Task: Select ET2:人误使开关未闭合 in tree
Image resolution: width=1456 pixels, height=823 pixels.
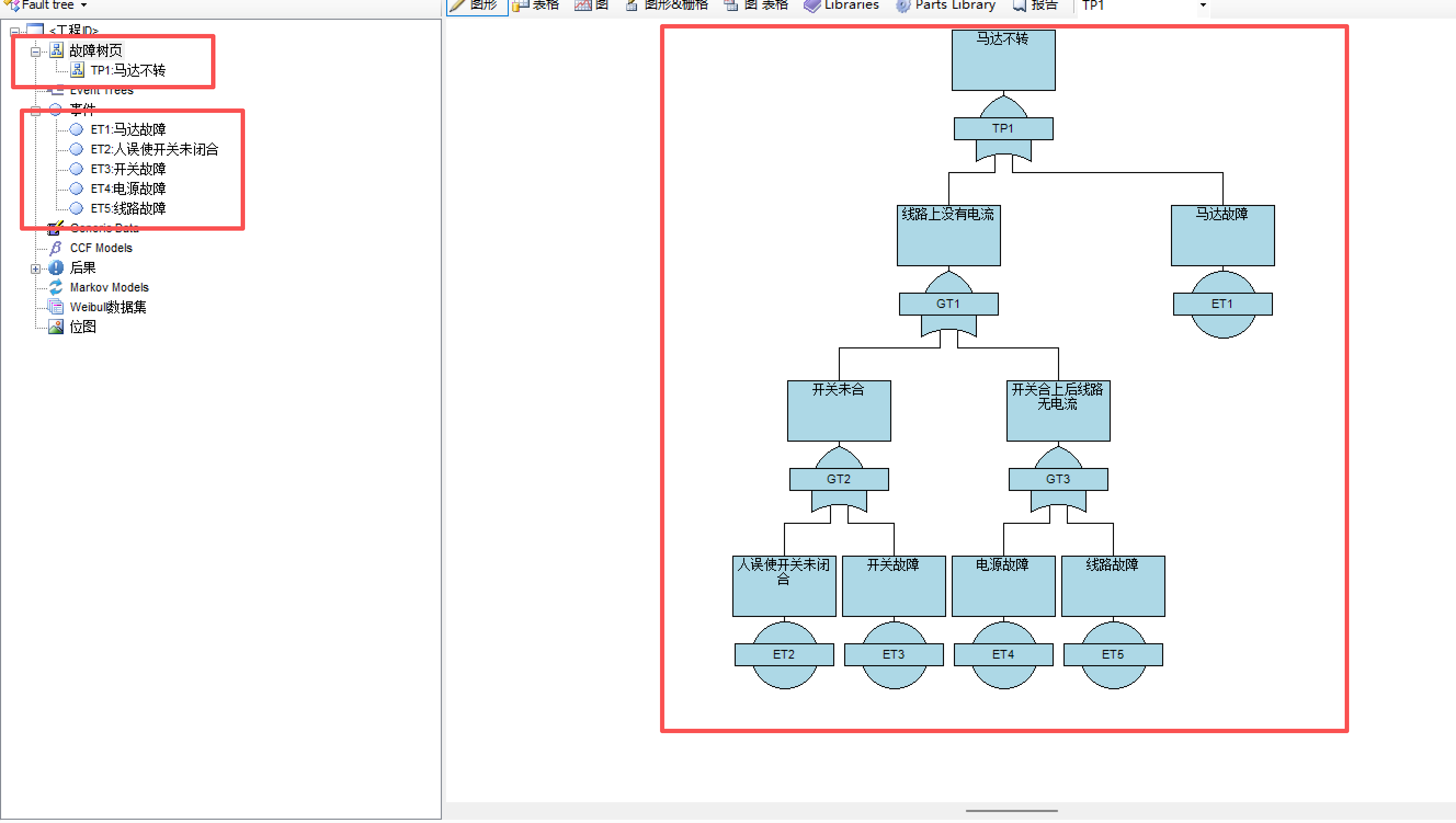Action: (x=154, y=149)
